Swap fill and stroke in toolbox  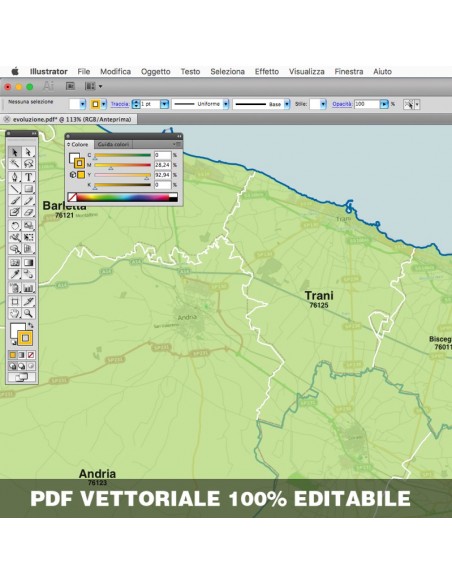31,326
